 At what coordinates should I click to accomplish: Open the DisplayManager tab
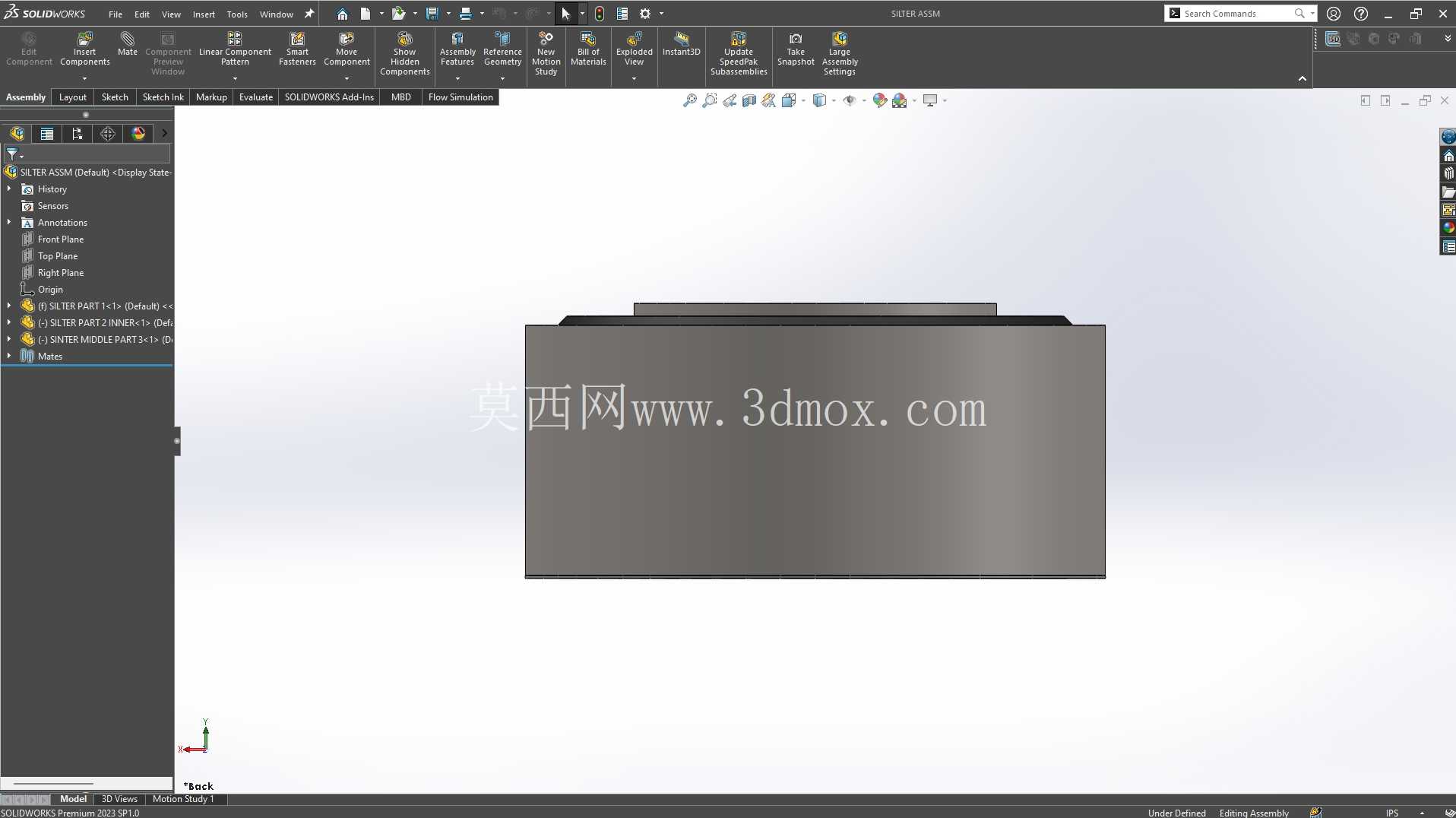[138, 134]
